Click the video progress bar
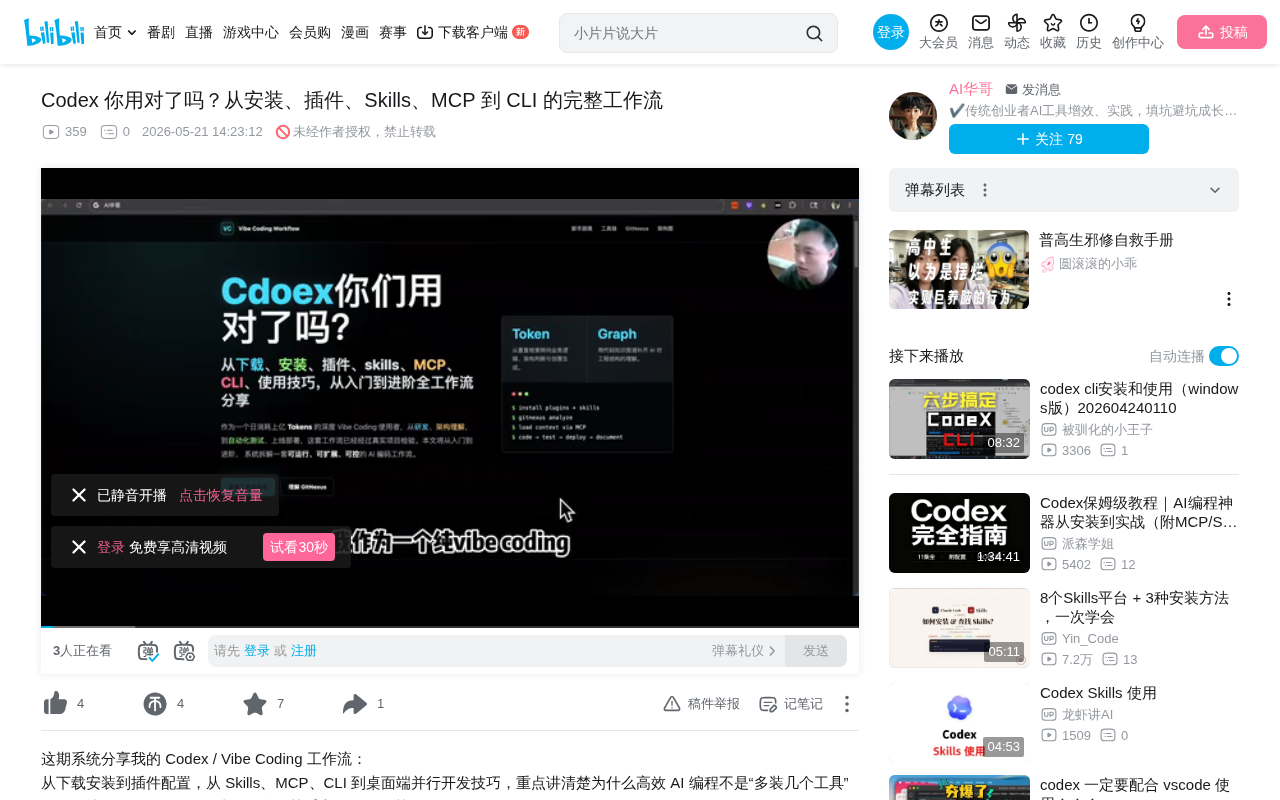The width and height of the screenshot is (1280, 800). pos(450,626)
